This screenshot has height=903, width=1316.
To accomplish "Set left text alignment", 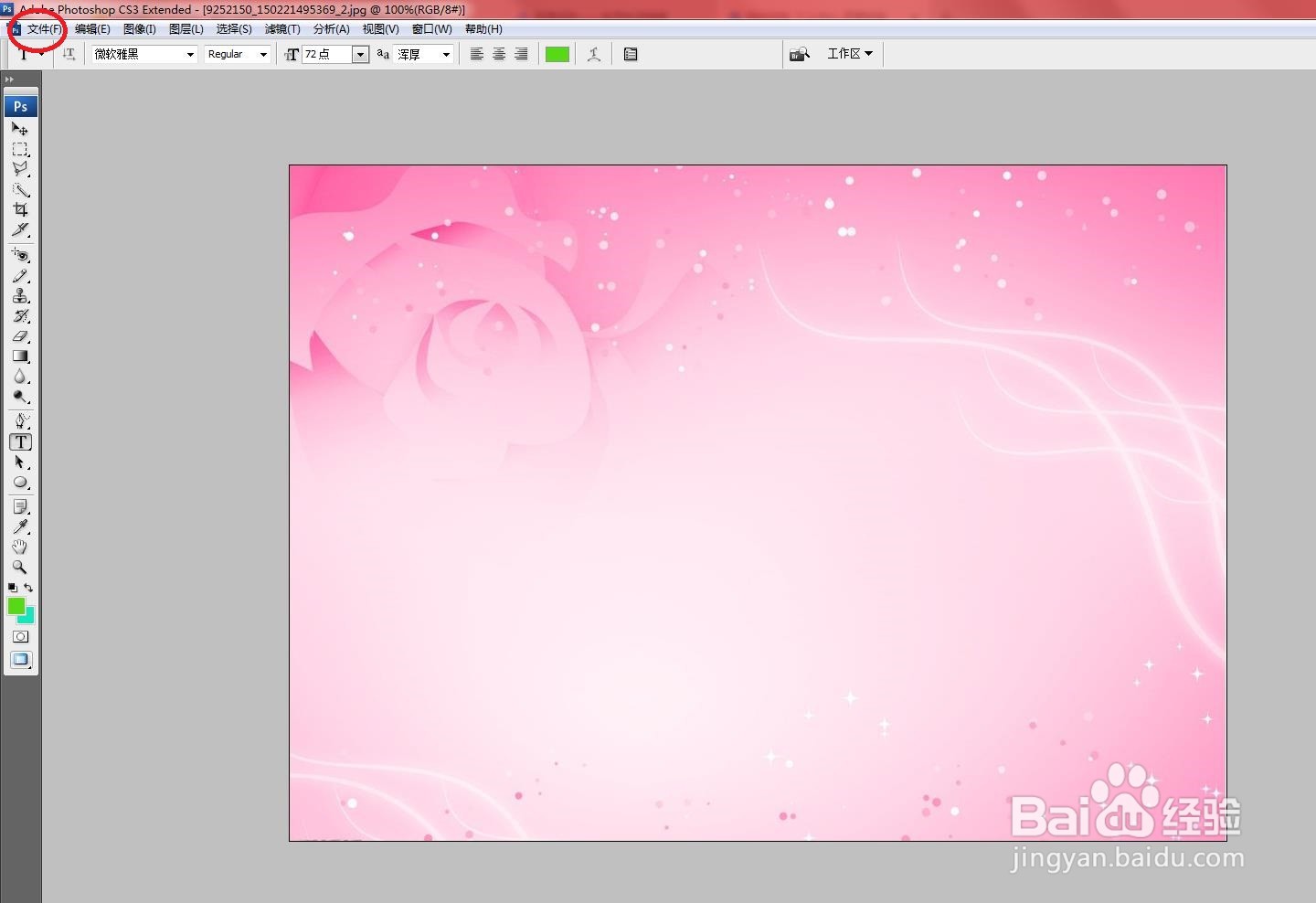I will click(477, 54).
